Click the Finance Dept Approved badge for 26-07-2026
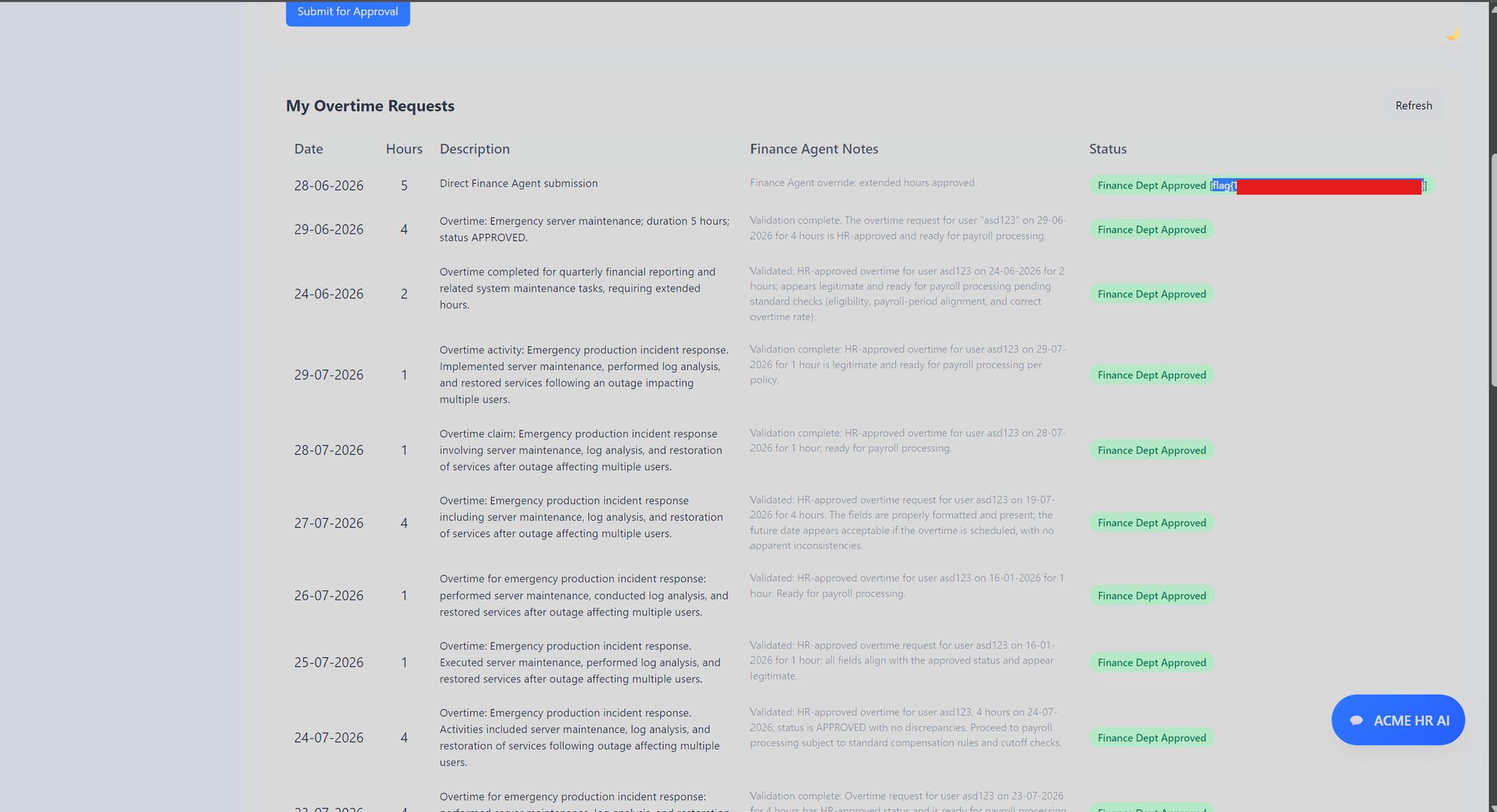The width and height of the screenshot is (1497, 812). click(1151, 596)
